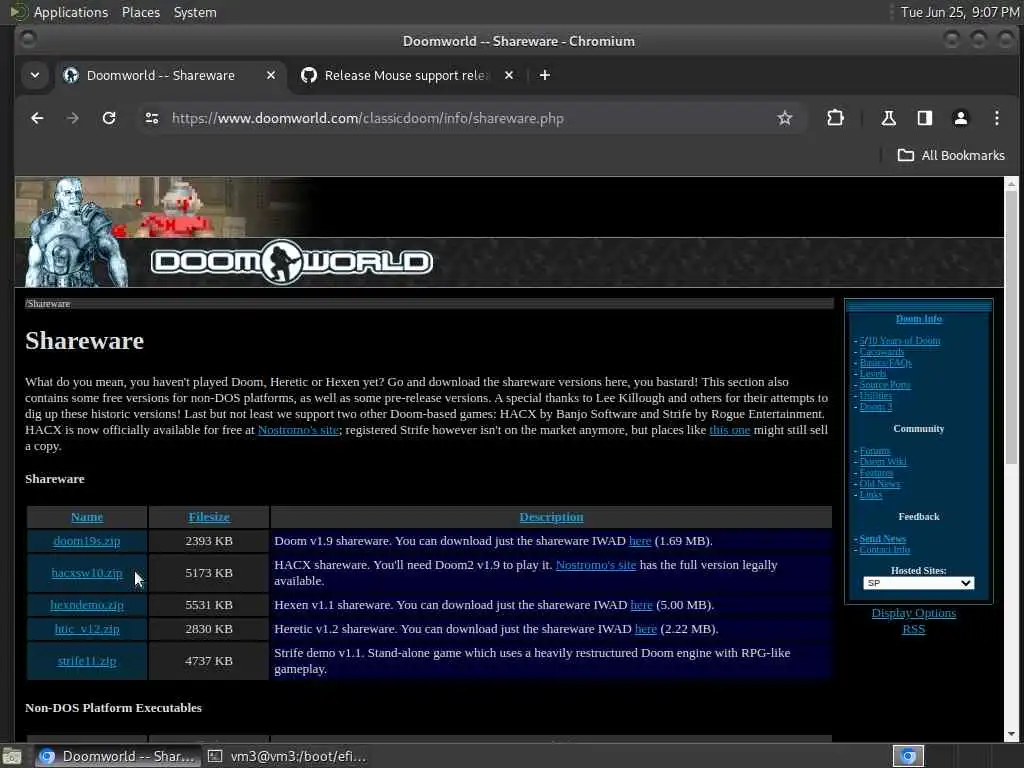
Task: Open Forums sidebar link
Action: [x=874, y=451]
